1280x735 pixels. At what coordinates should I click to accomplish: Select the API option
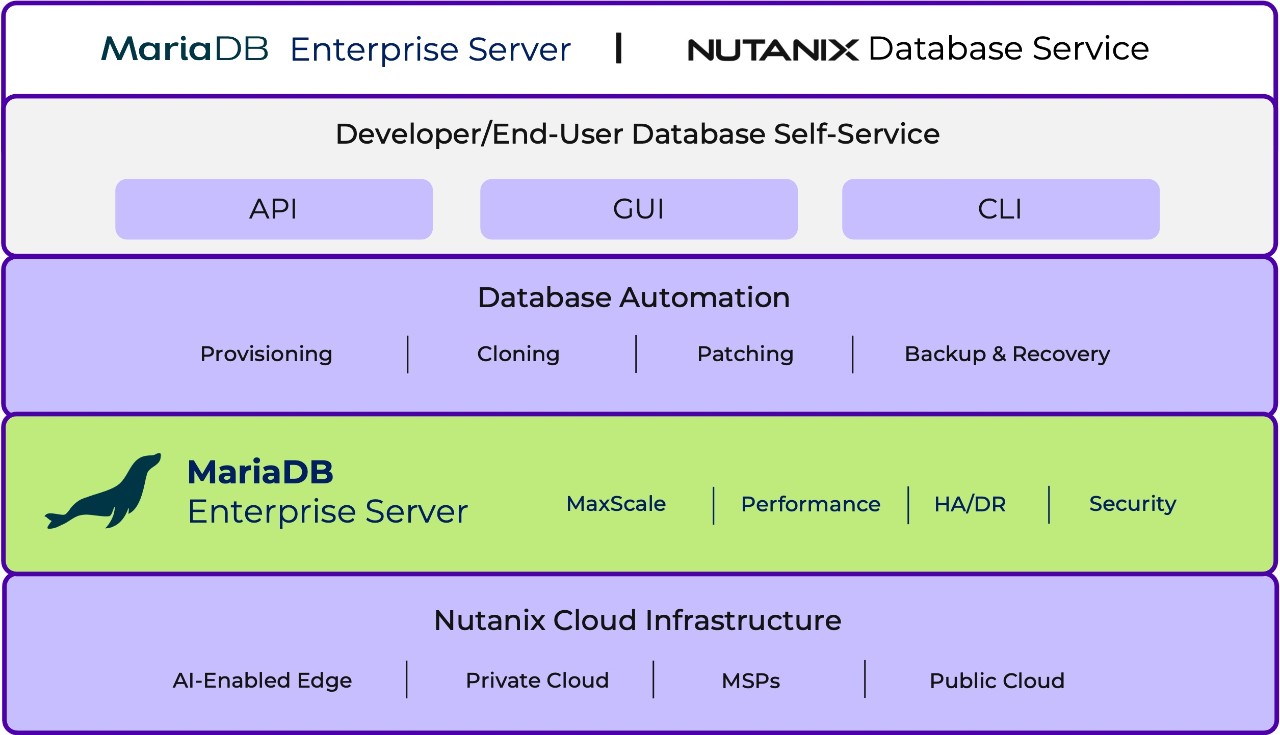273,209
